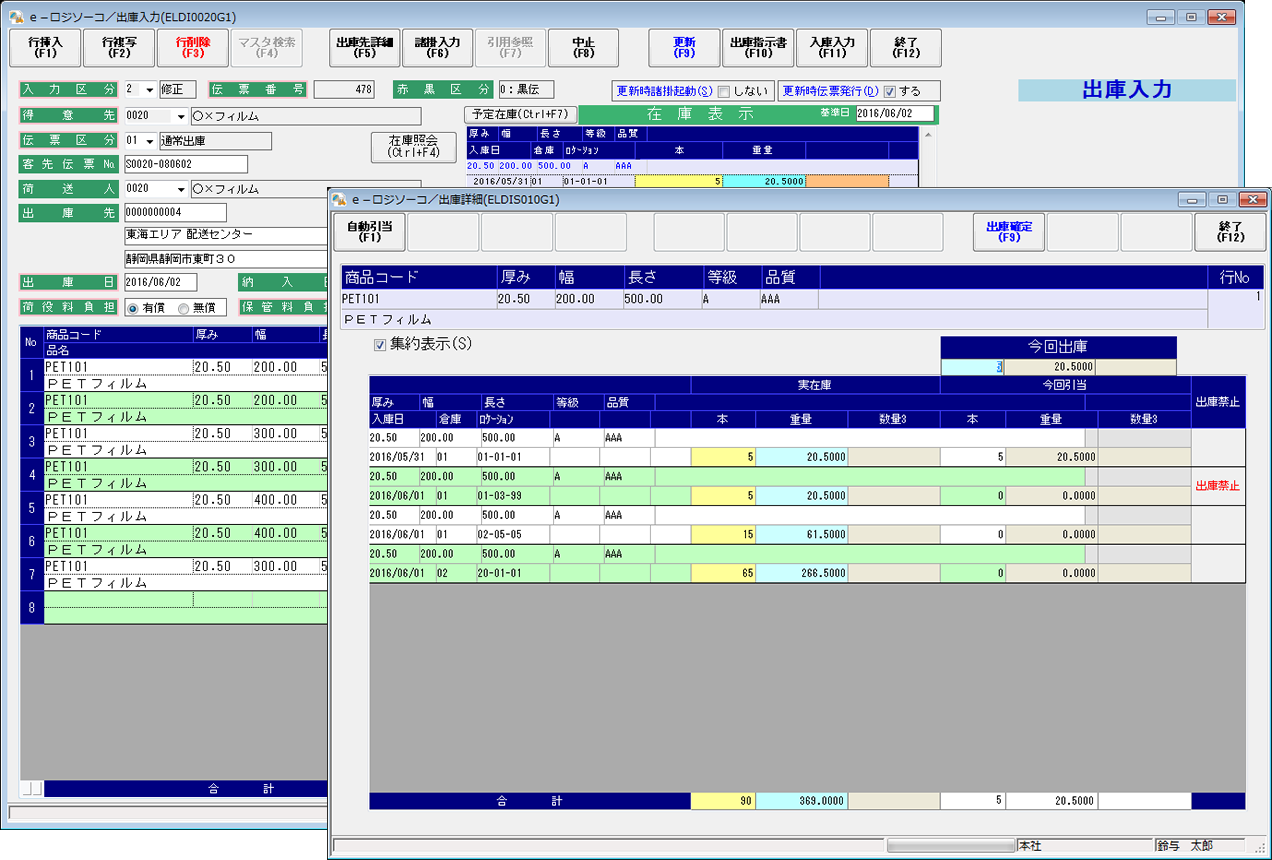Image resolution: width=1272 pixels, height=860 pixels.
Task: Select the 無償 radio button
Action: click(183, 308)
